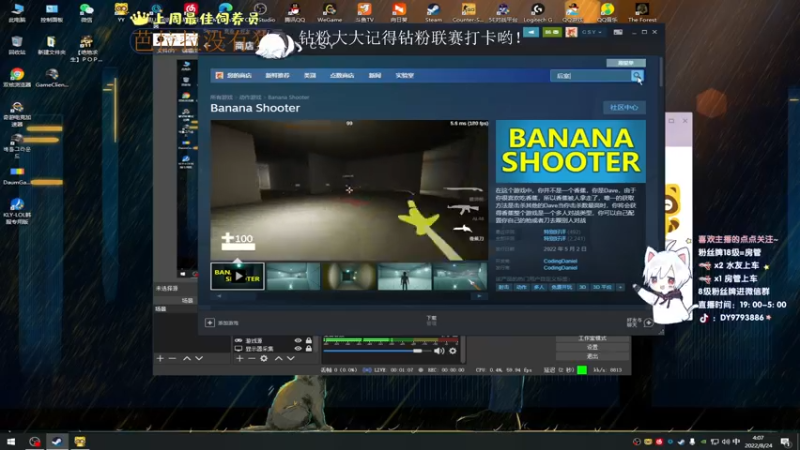
Task: Select the second corridor screenshot thumbnail
Action: click(293, 276)
